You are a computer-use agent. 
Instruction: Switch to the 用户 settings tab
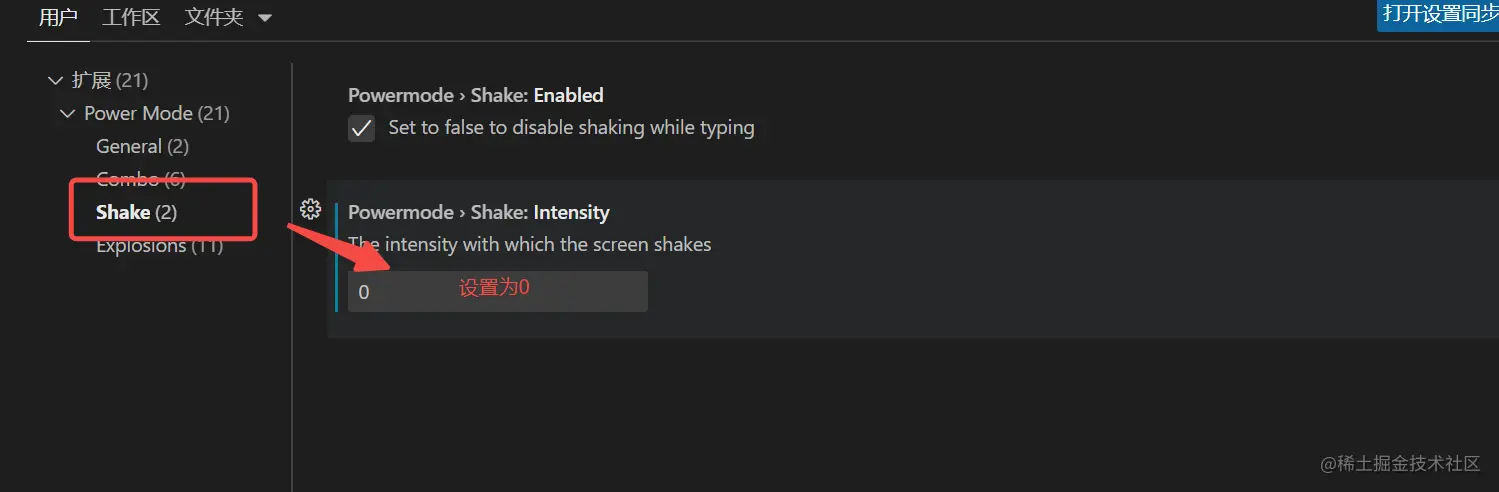pos(58,18)
